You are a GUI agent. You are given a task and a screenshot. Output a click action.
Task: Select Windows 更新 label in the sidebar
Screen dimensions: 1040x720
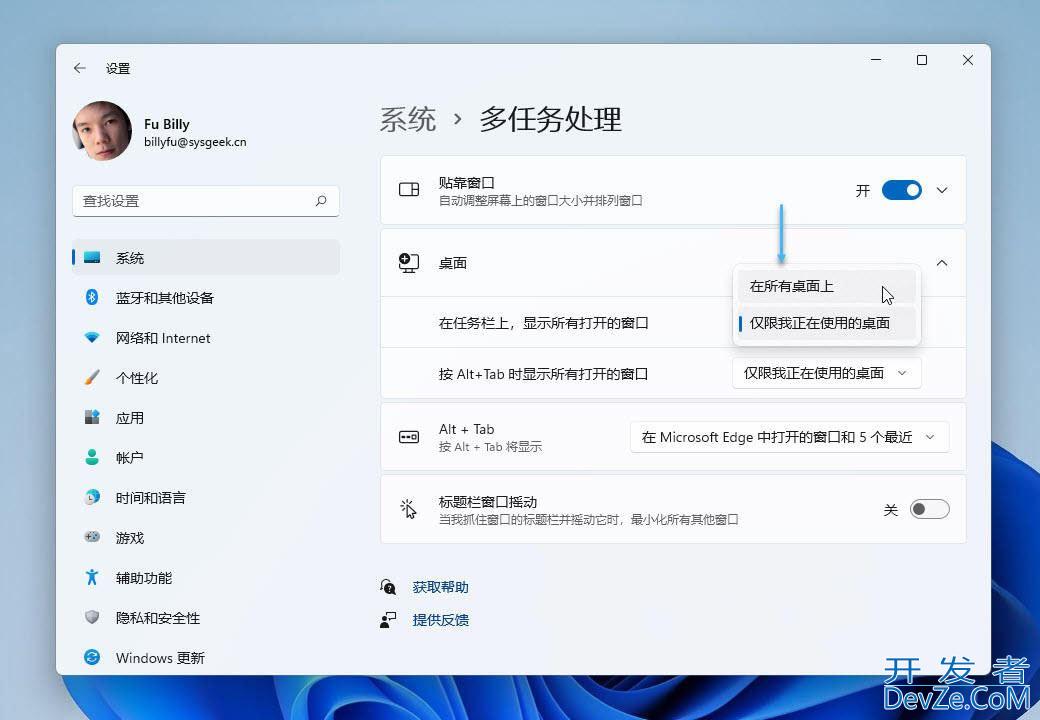pyautogui.click(x=160, y=658)
